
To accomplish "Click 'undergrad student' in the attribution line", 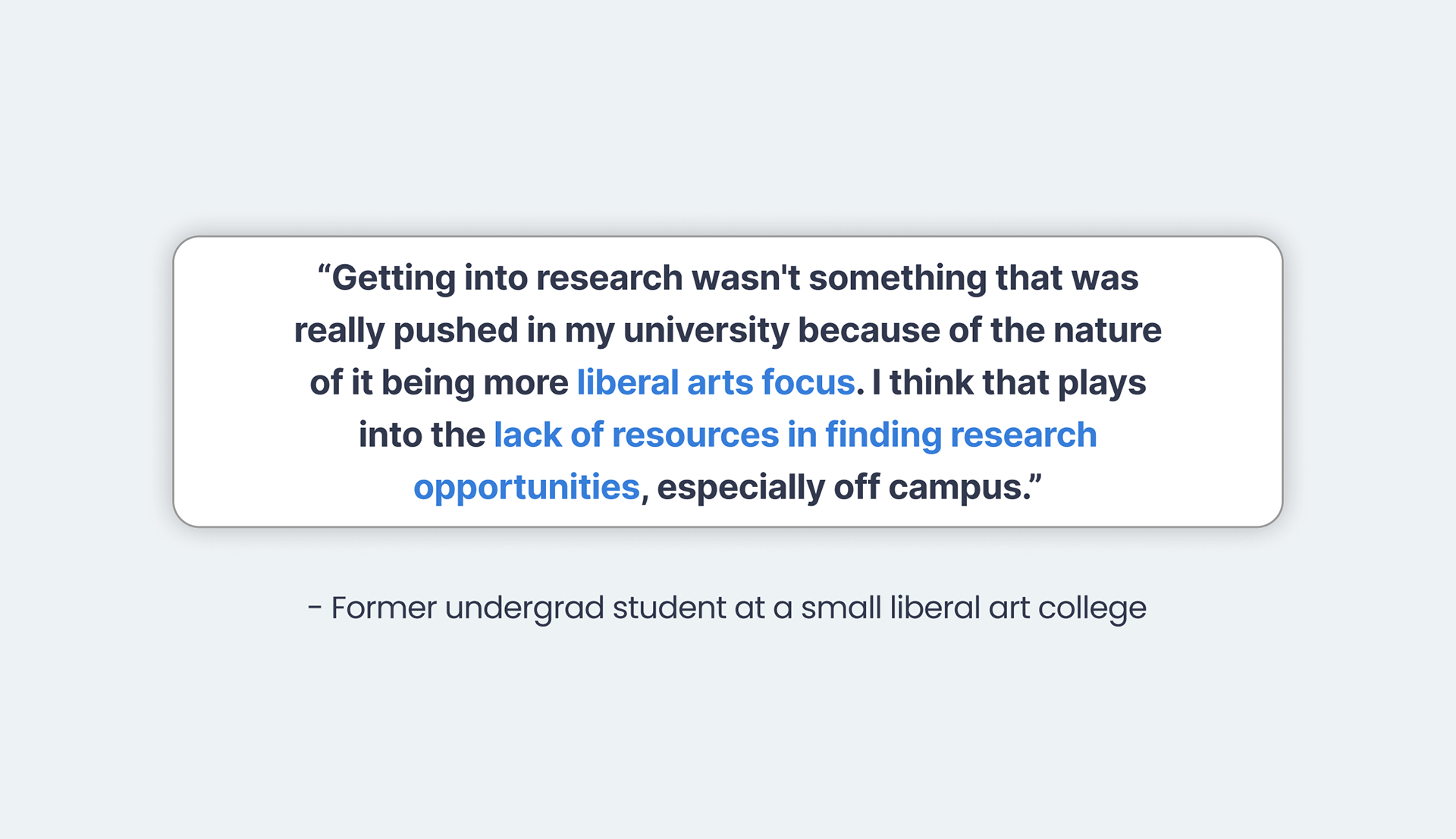I will coord(585,609).
